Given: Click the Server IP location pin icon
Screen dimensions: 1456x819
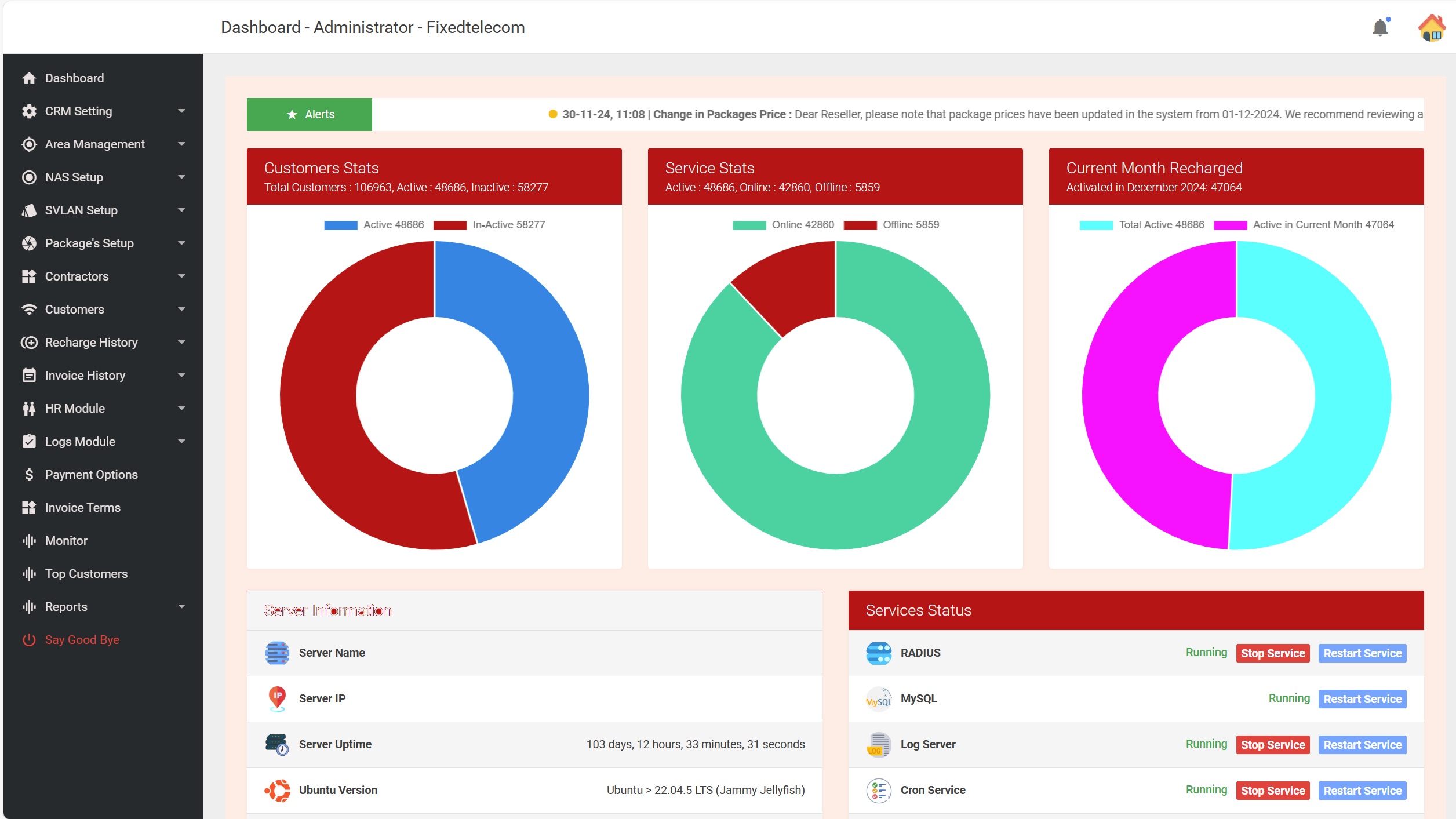Looking at the screenshot, I should coord(276,698).
